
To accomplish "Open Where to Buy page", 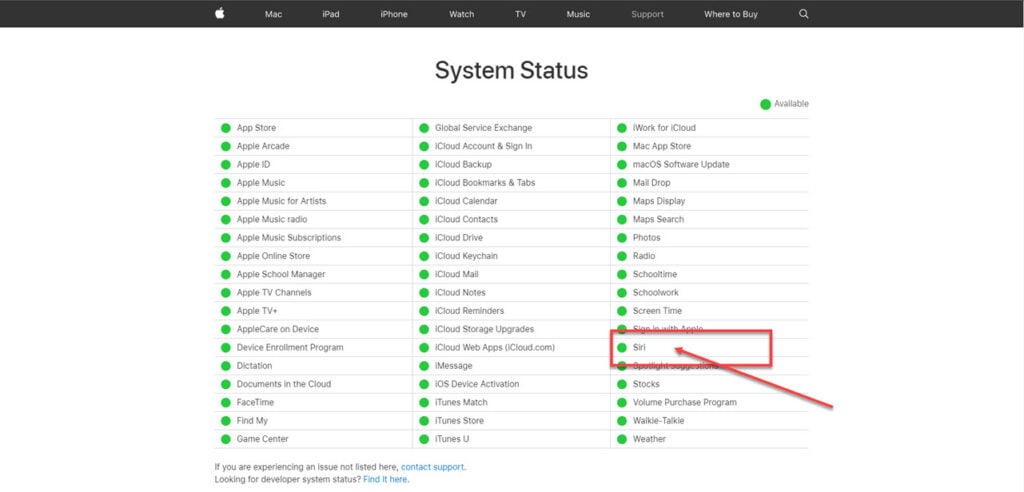I will click(x=731, y=14).
